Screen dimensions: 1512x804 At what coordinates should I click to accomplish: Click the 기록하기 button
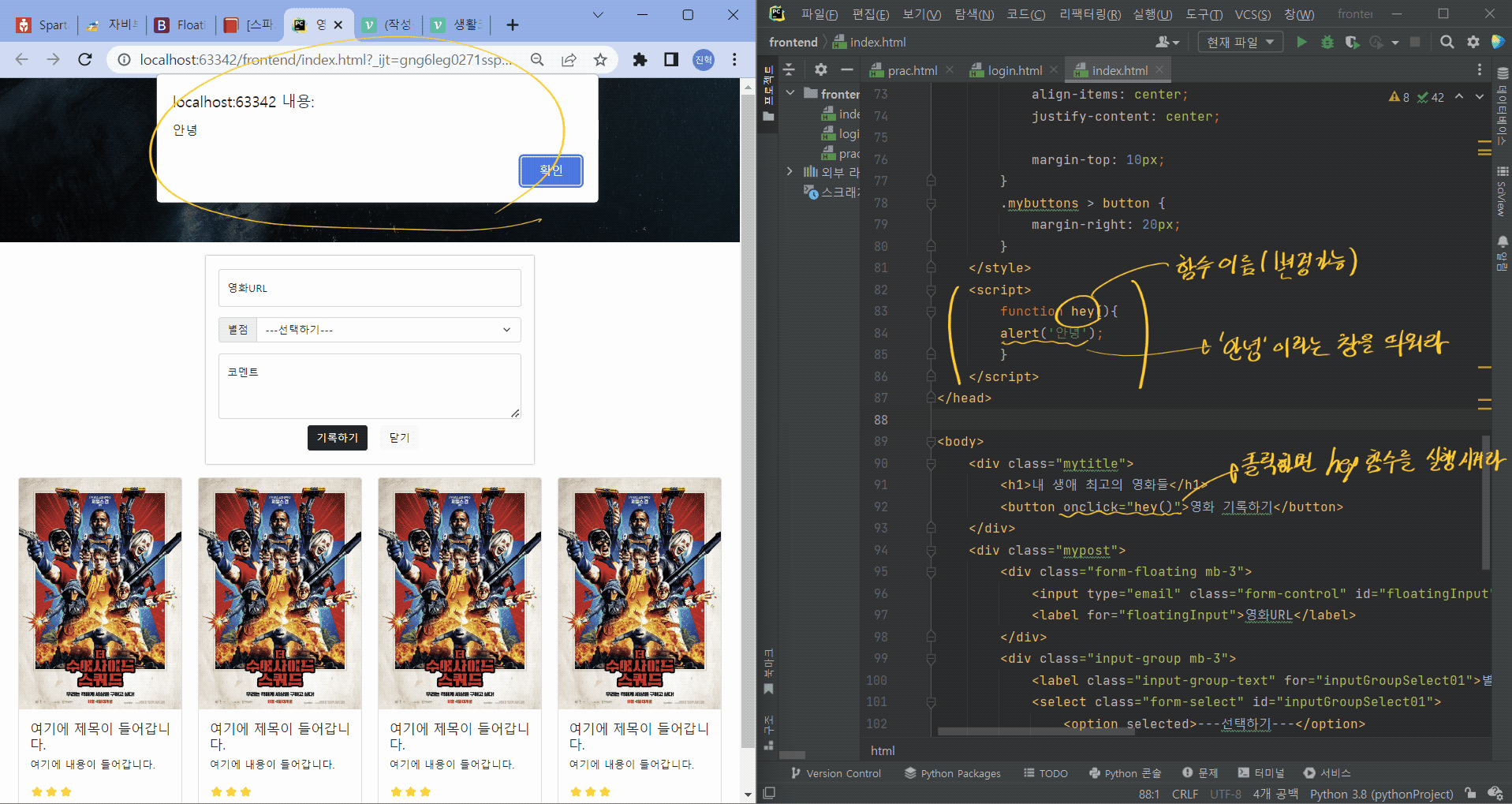pyautogui.click(x=337, y=438)
